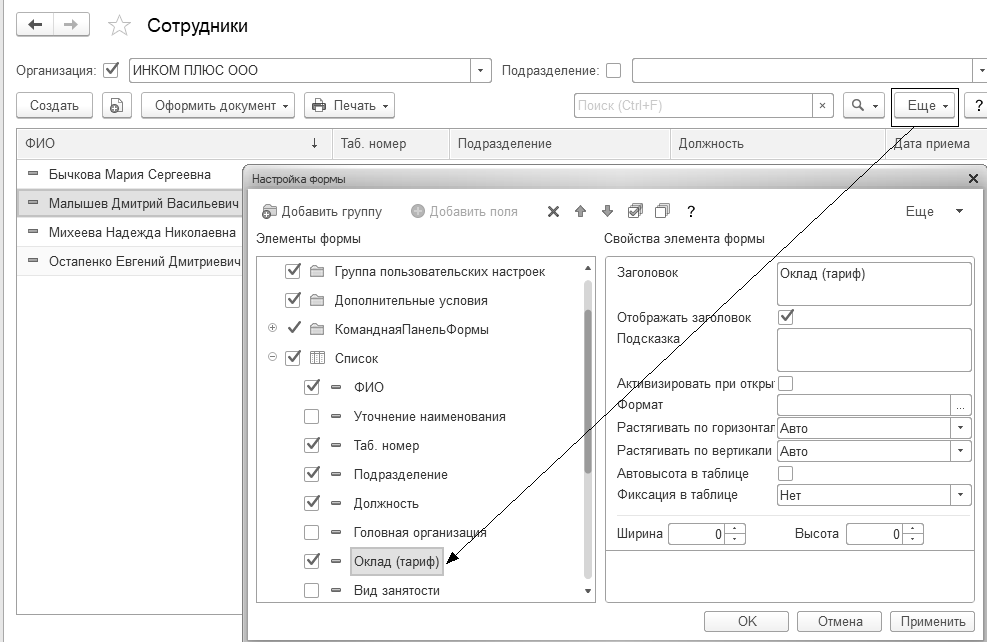Toggle the Отображать заголовок checkbox
987x642 pixels.
pyautogui.click(x=786, y=317)
